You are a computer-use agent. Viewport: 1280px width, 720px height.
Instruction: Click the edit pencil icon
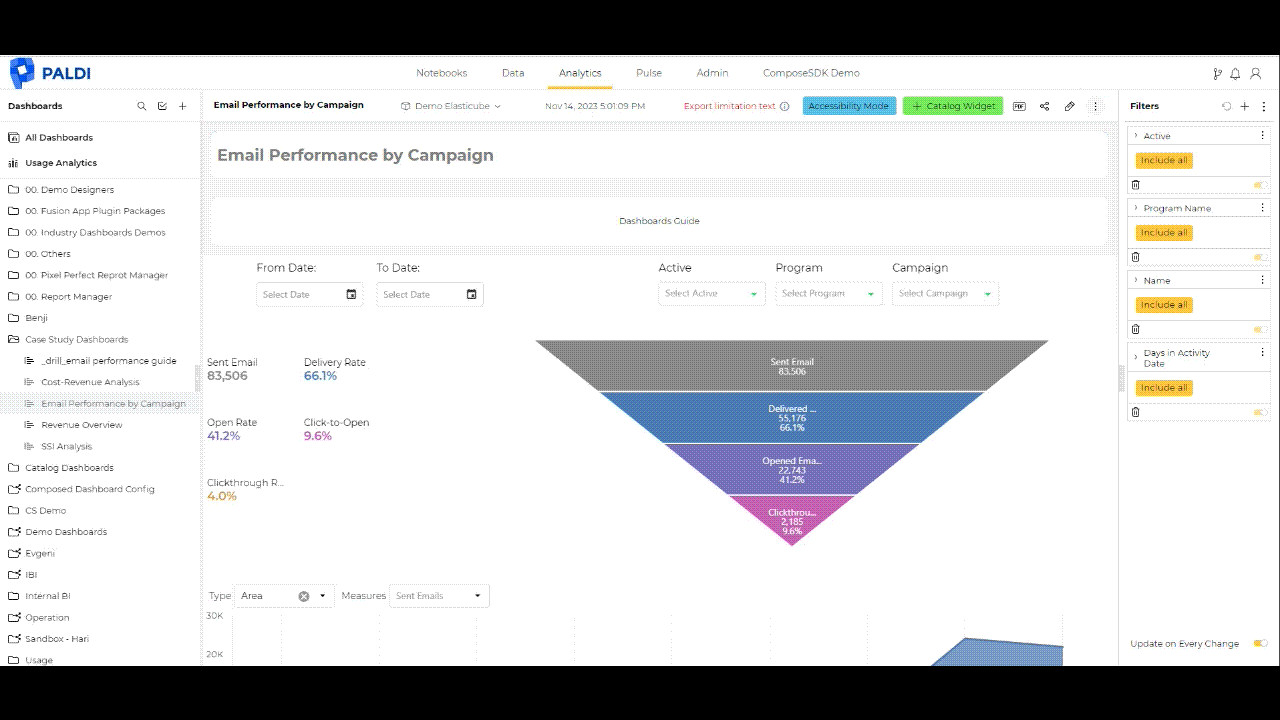point(1069,106)
